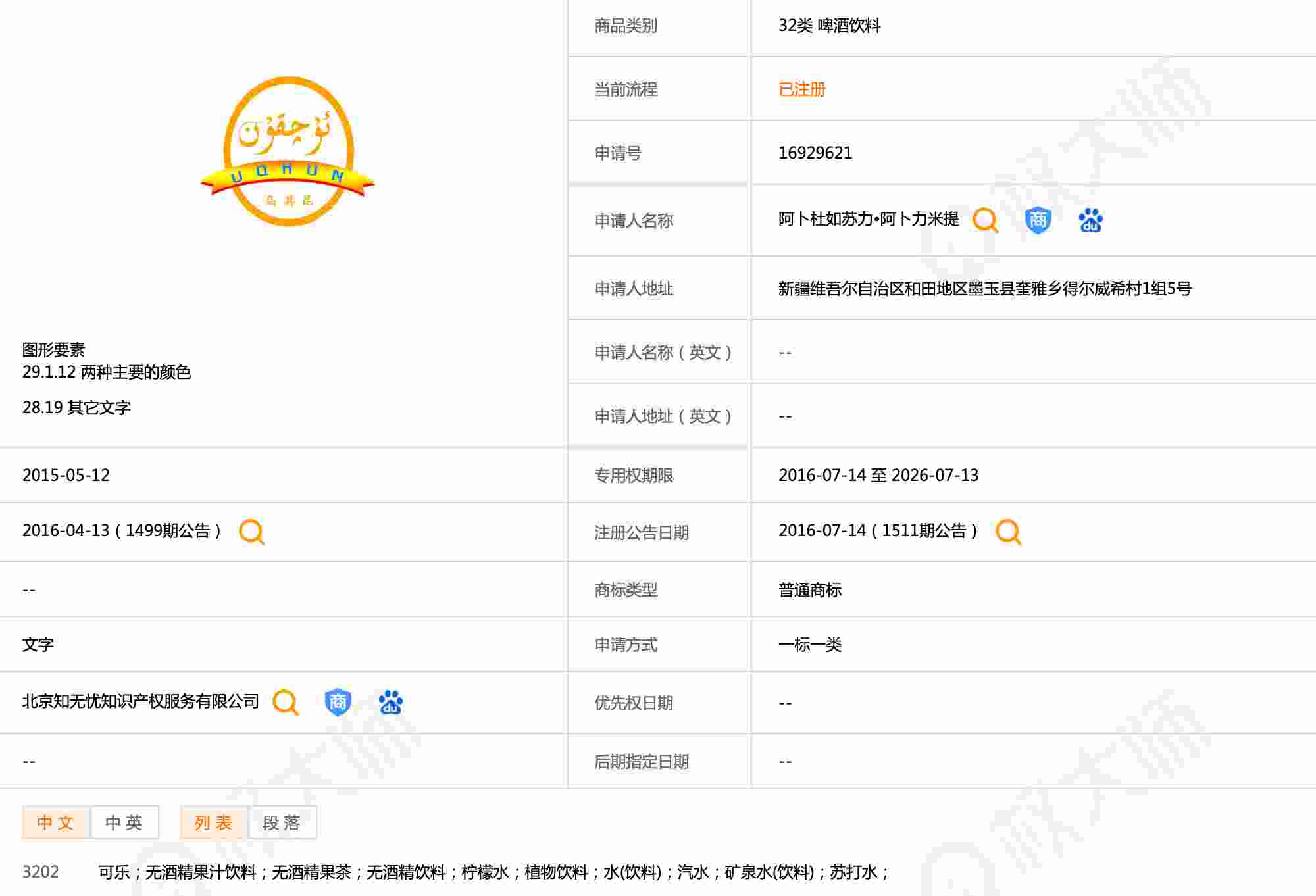
Task: Click Baidu paw icon beside agency name
Action: coord(390,703)
